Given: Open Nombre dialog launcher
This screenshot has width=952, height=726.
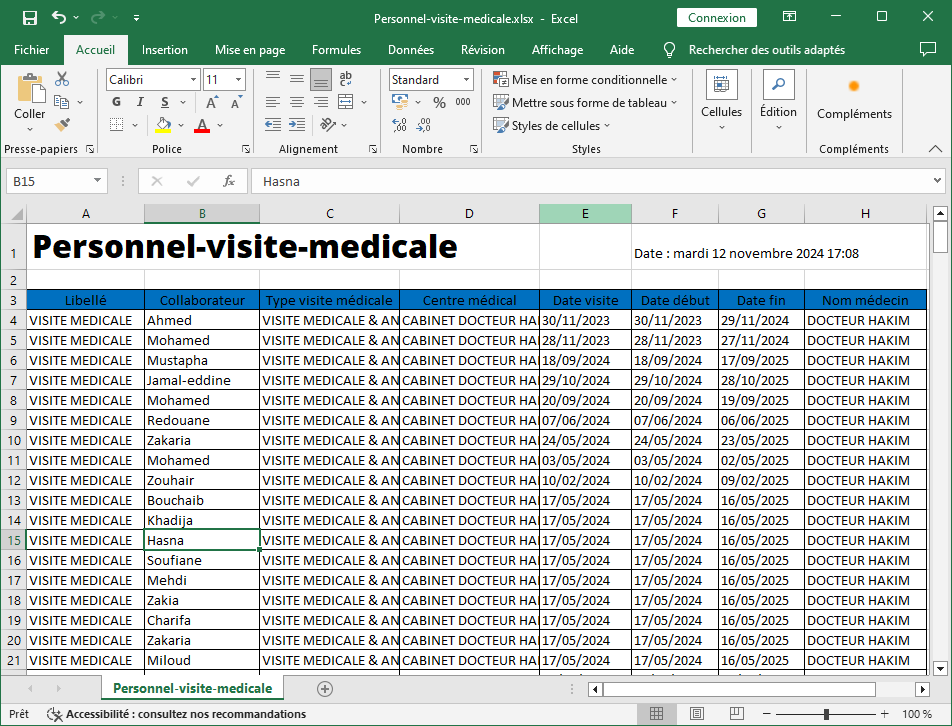Looking at the screenshot, I should [474, 149].
